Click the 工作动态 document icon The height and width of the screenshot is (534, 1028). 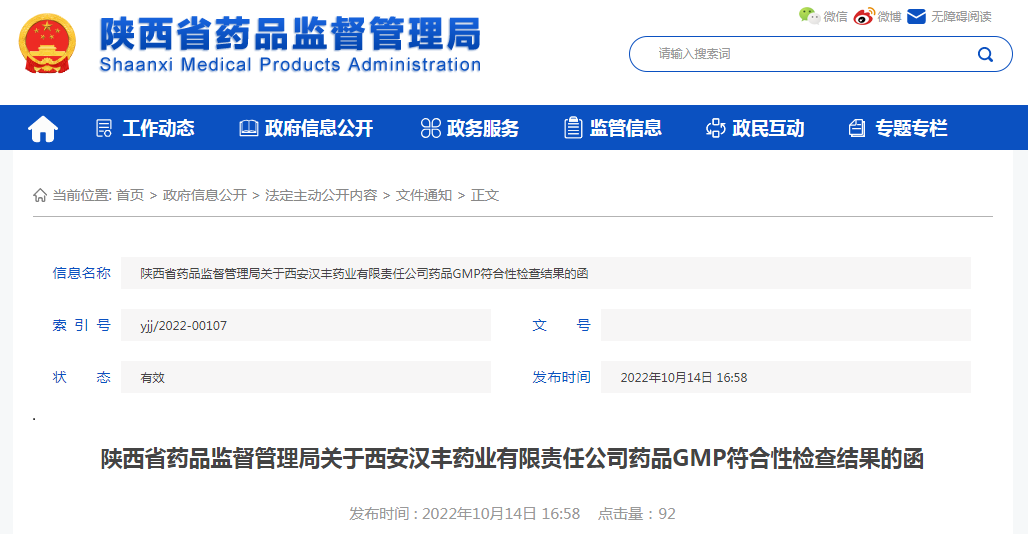pos(103,128)
